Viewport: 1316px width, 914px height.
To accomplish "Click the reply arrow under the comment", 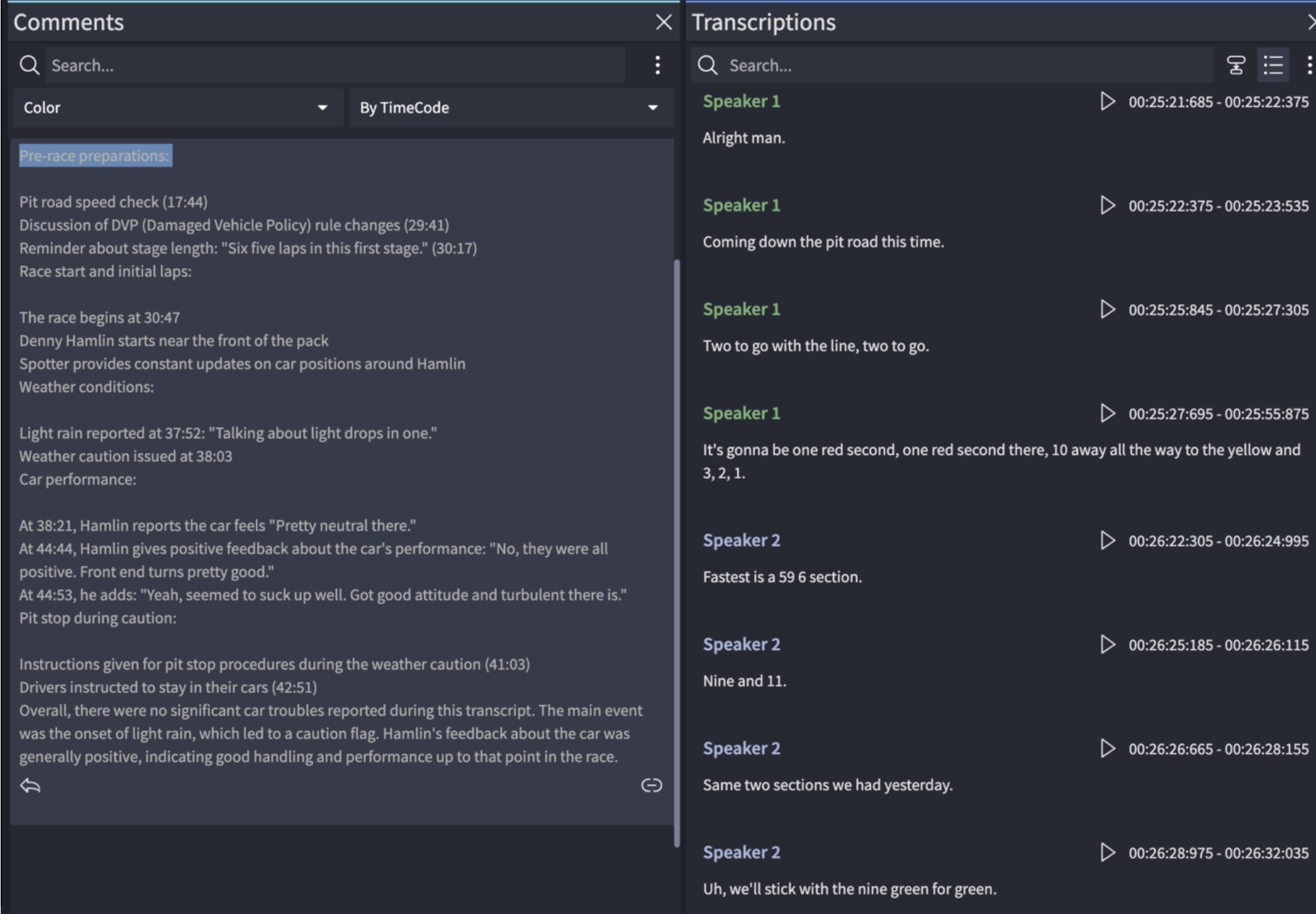I will [x=30, y=786].
